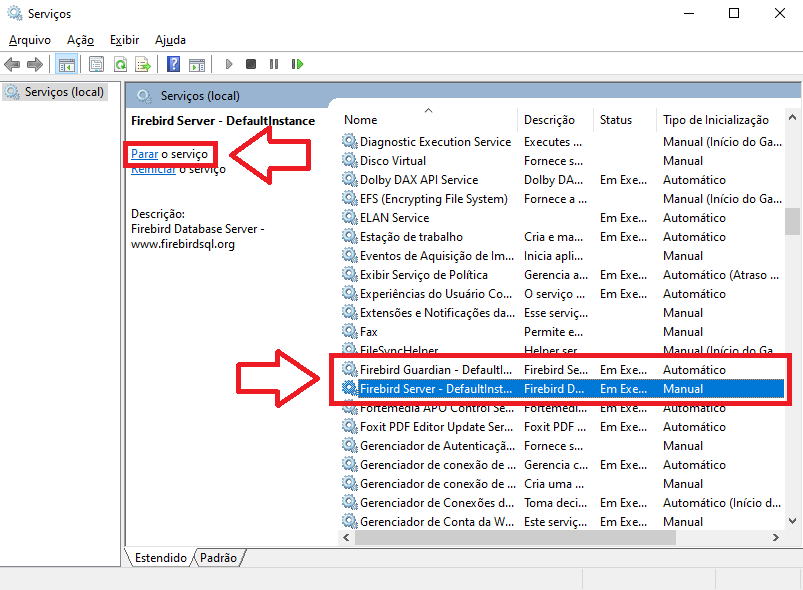Click the Refresh toolbar icon
803x590 pixels.
[x=120, y=64]
